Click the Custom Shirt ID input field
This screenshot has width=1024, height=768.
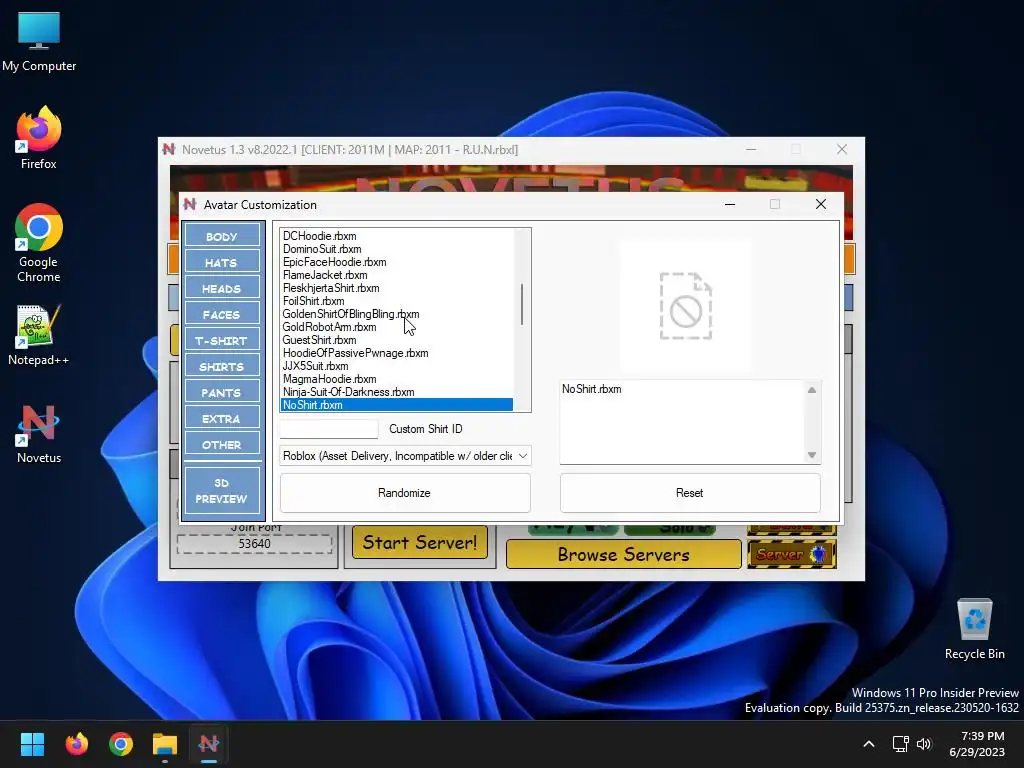pyautogui.click(x=328, y=429)
